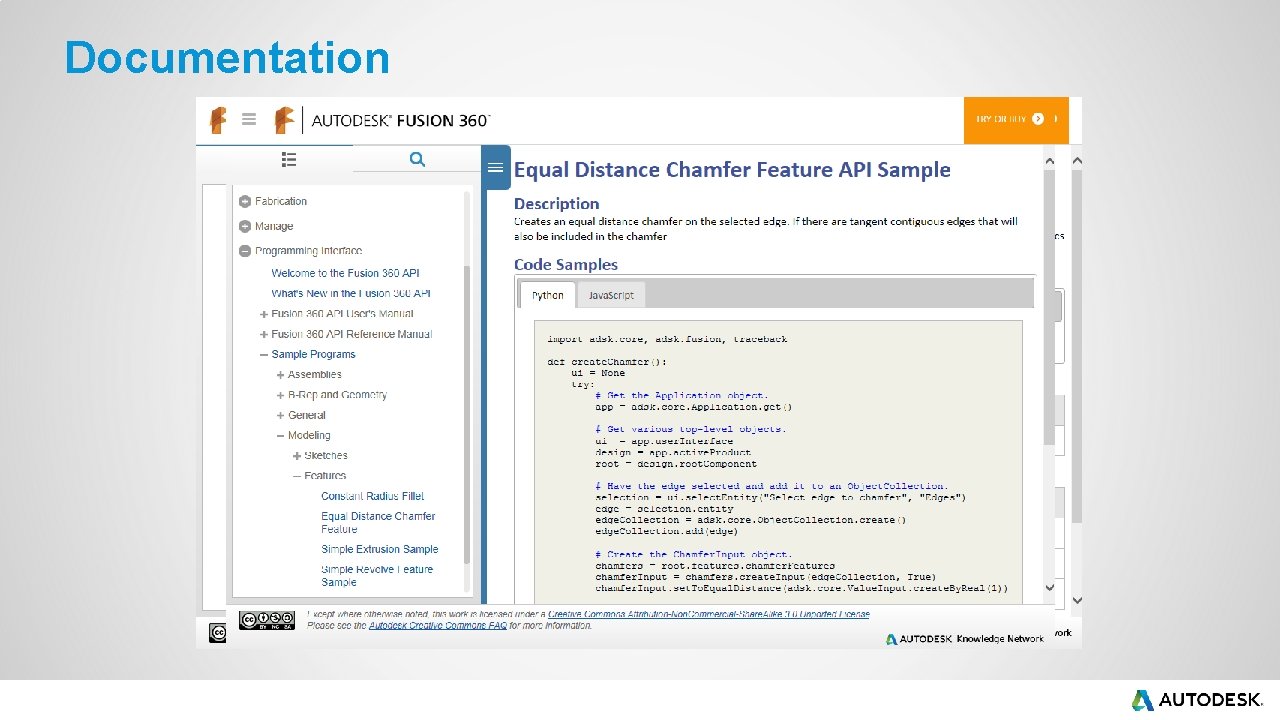Image resolution: width=1280 pixels, height=720 pixels.
Task: Click the arrow icon in Try or Buy
Action: tap(1038, 119)
